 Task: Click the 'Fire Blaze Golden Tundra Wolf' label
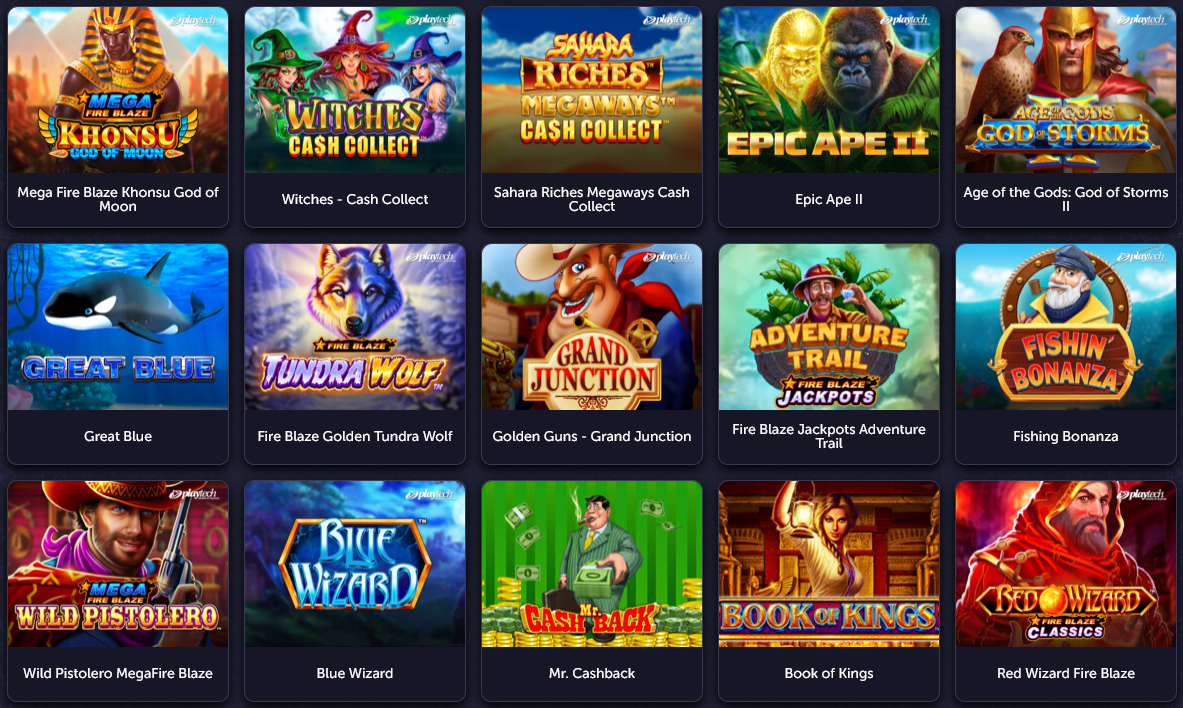pos(355,436)
